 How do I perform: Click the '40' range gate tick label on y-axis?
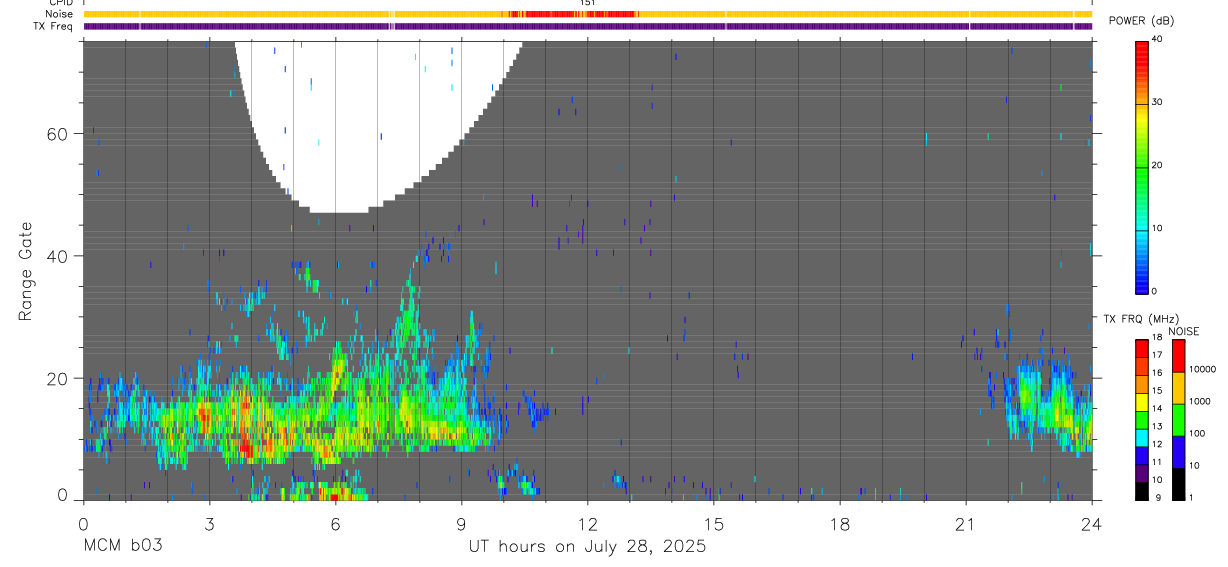tap(57, 256)
